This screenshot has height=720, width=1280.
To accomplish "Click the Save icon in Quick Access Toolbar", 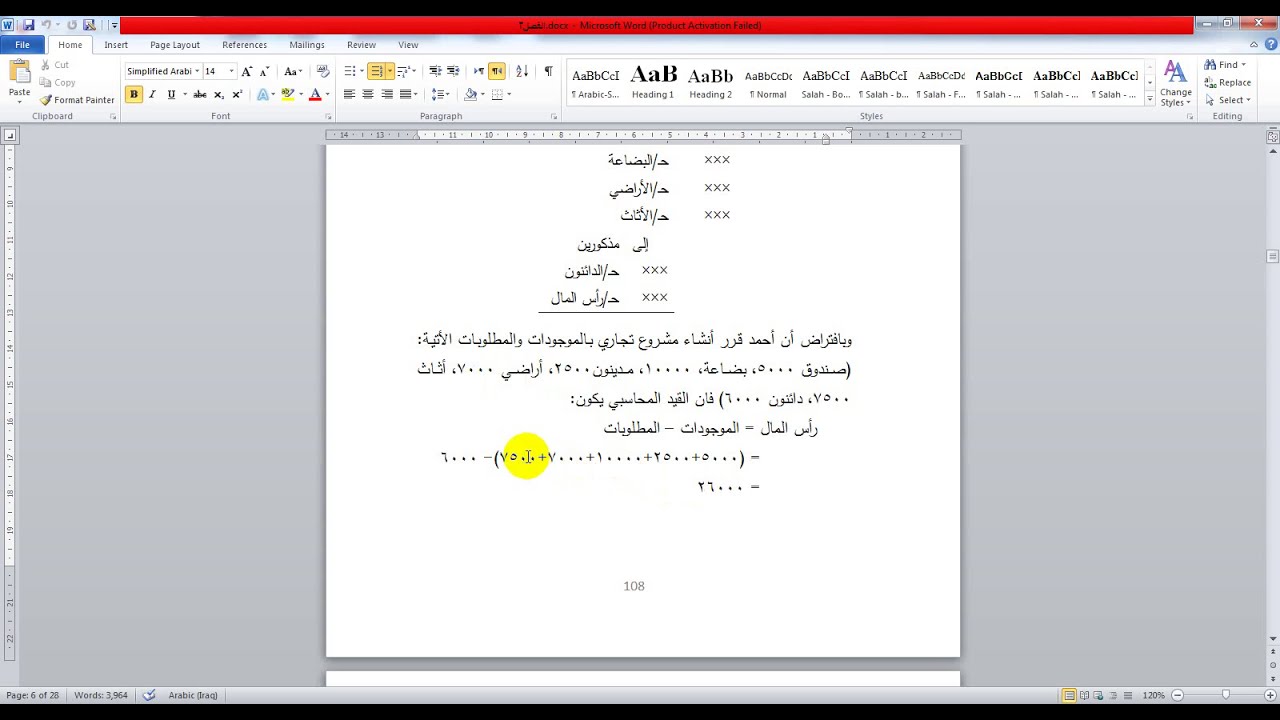I will (x=29, y=25).
